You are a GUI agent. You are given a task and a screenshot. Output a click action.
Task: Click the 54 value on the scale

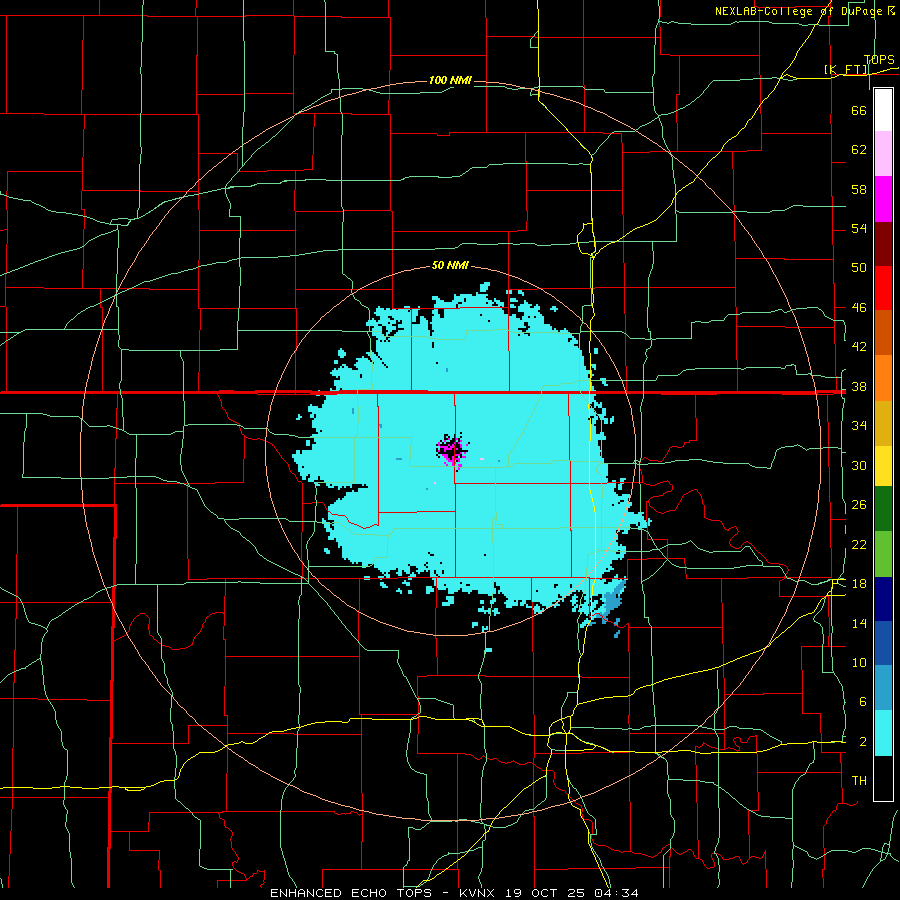coord(859,228)
